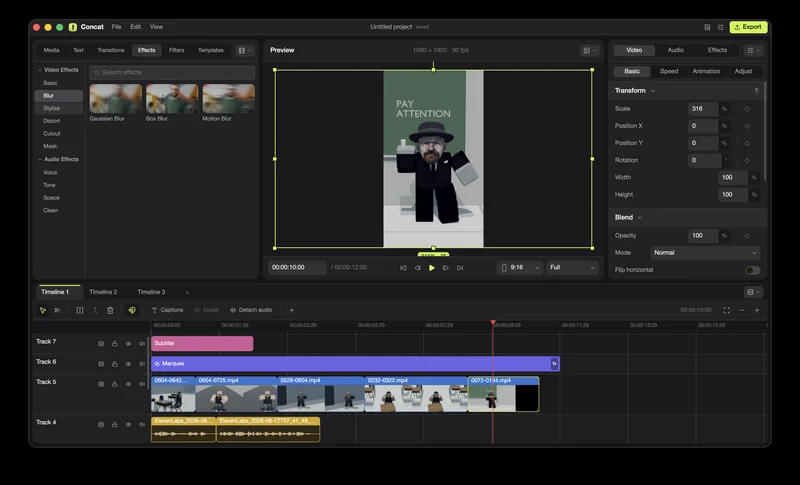Lock Track 7
Image resolution: width=800 pixels, height=485 pixels.
click(115, 344)
